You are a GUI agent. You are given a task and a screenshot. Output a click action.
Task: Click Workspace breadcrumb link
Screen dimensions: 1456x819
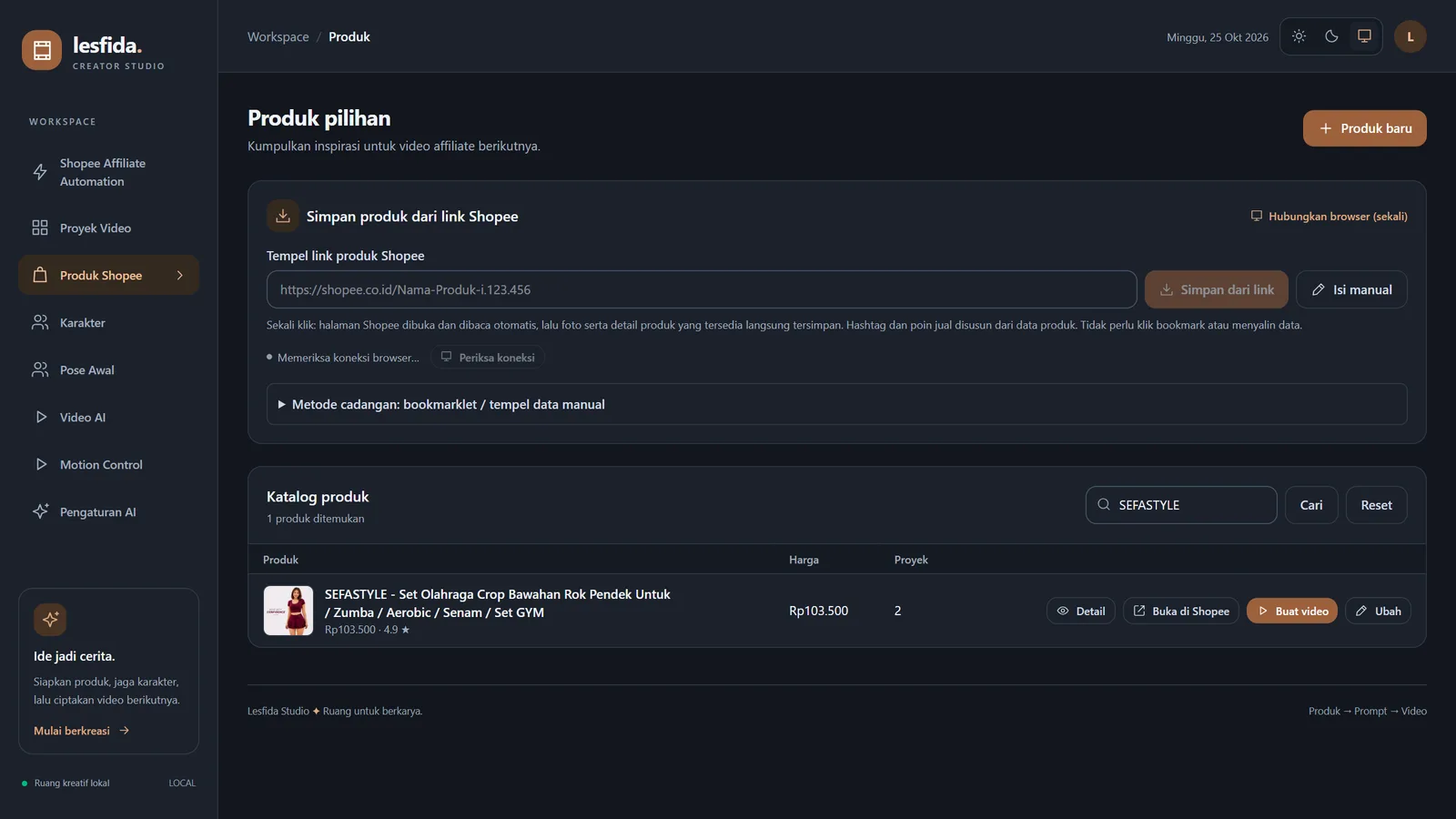tap(278, 37)
